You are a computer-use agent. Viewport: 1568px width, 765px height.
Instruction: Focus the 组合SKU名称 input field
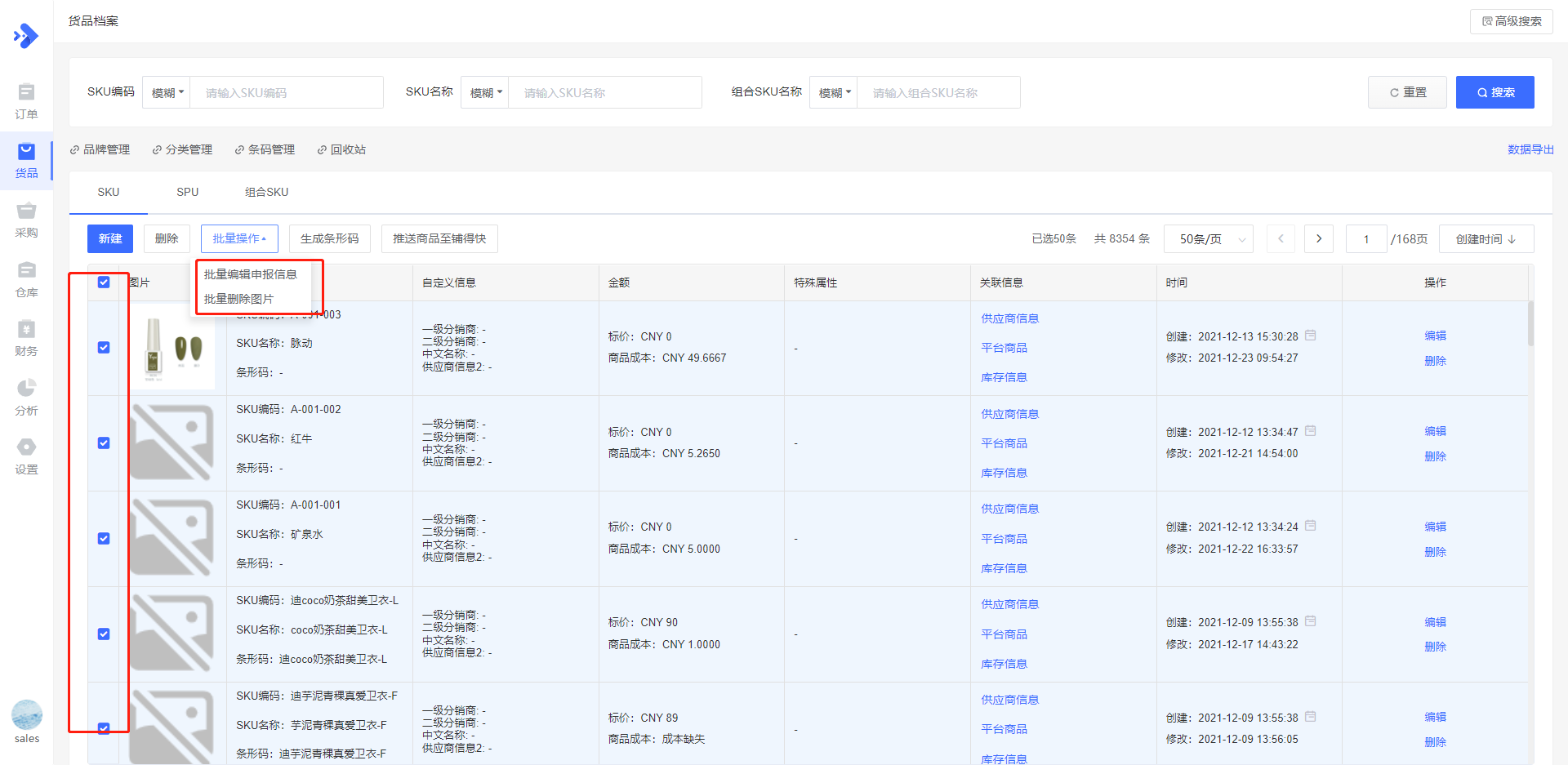[938, 92]
